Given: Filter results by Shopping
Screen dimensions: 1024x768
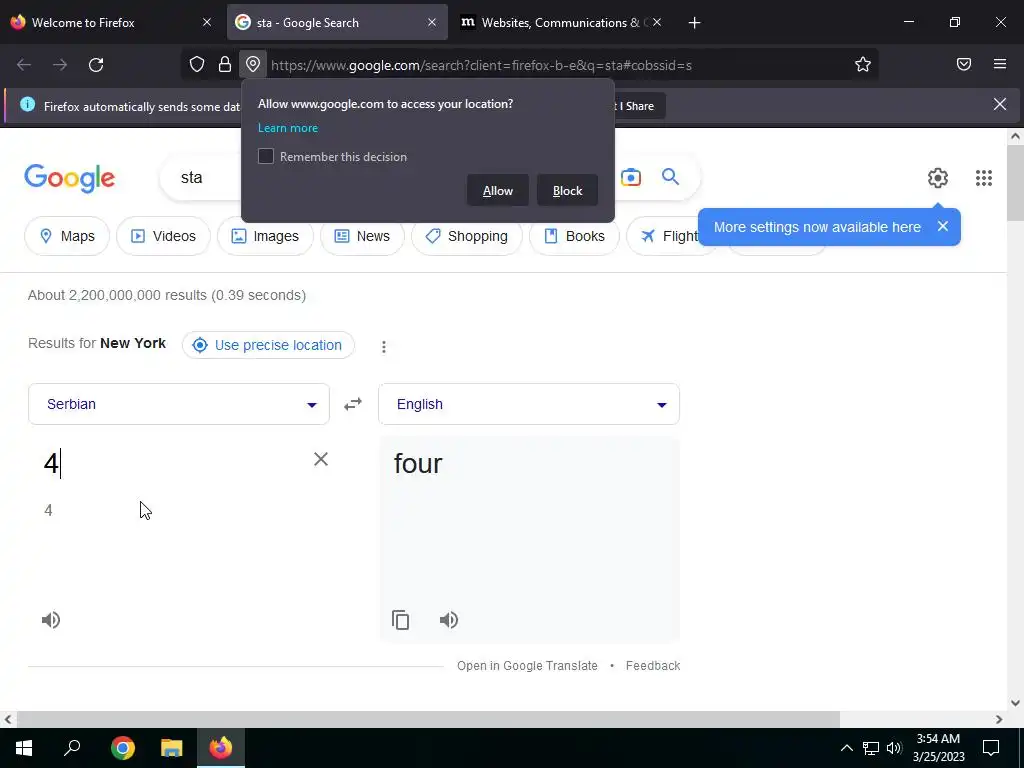Looking at the screenshot, I should tap(466, 236).
